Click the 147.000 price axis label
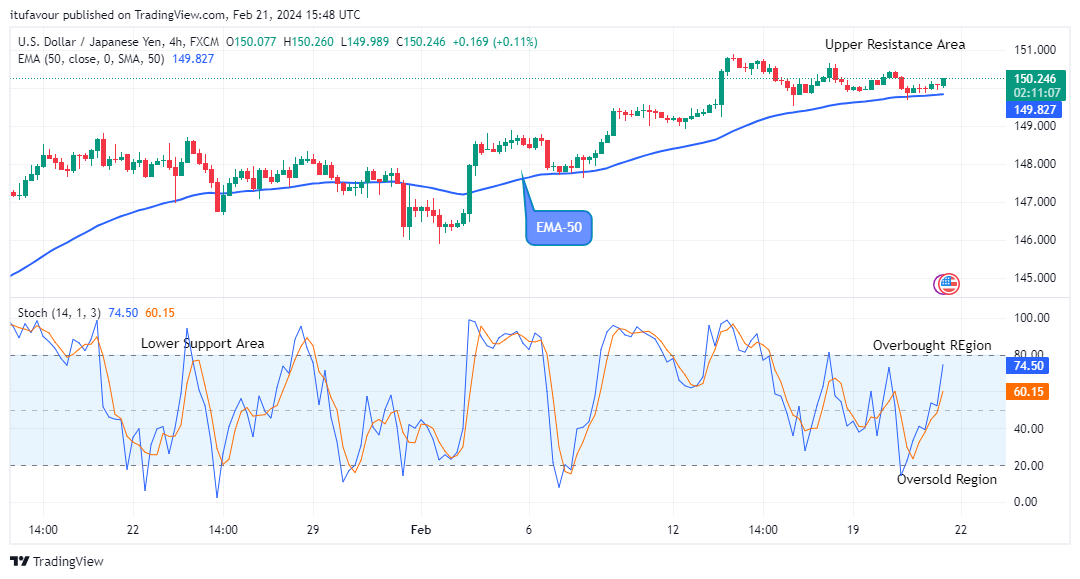This screenshot has height=579, width=1080. (1035, 202)
